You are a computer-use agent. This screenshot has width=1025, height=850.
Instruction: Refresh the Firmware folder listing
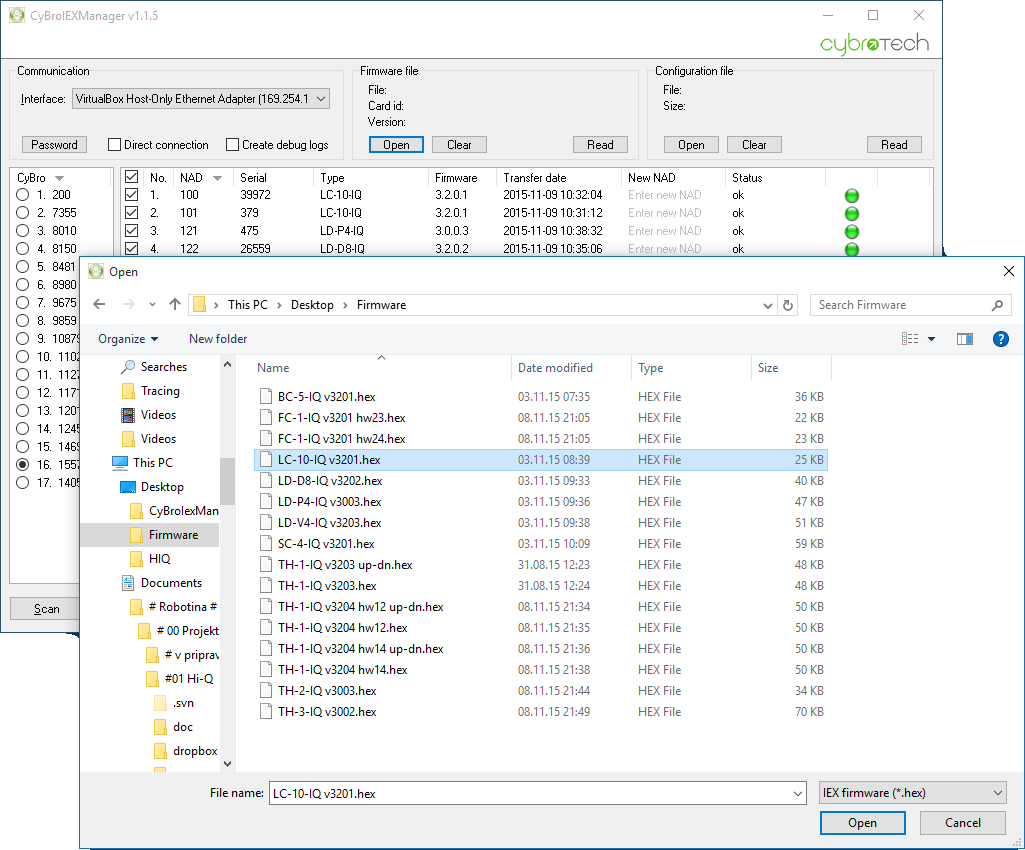[x=788, y=305]
